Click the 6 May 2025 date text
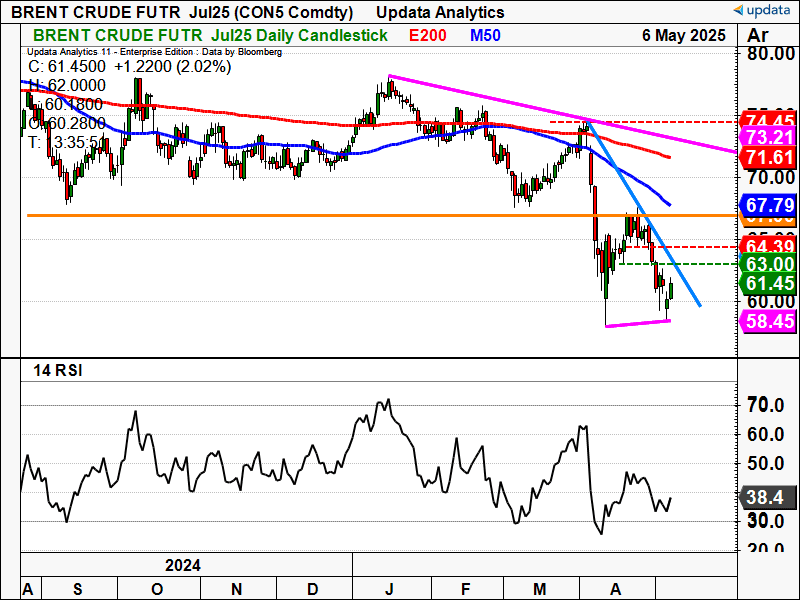This screenshot has width=800, height=600. coord(684,35)
